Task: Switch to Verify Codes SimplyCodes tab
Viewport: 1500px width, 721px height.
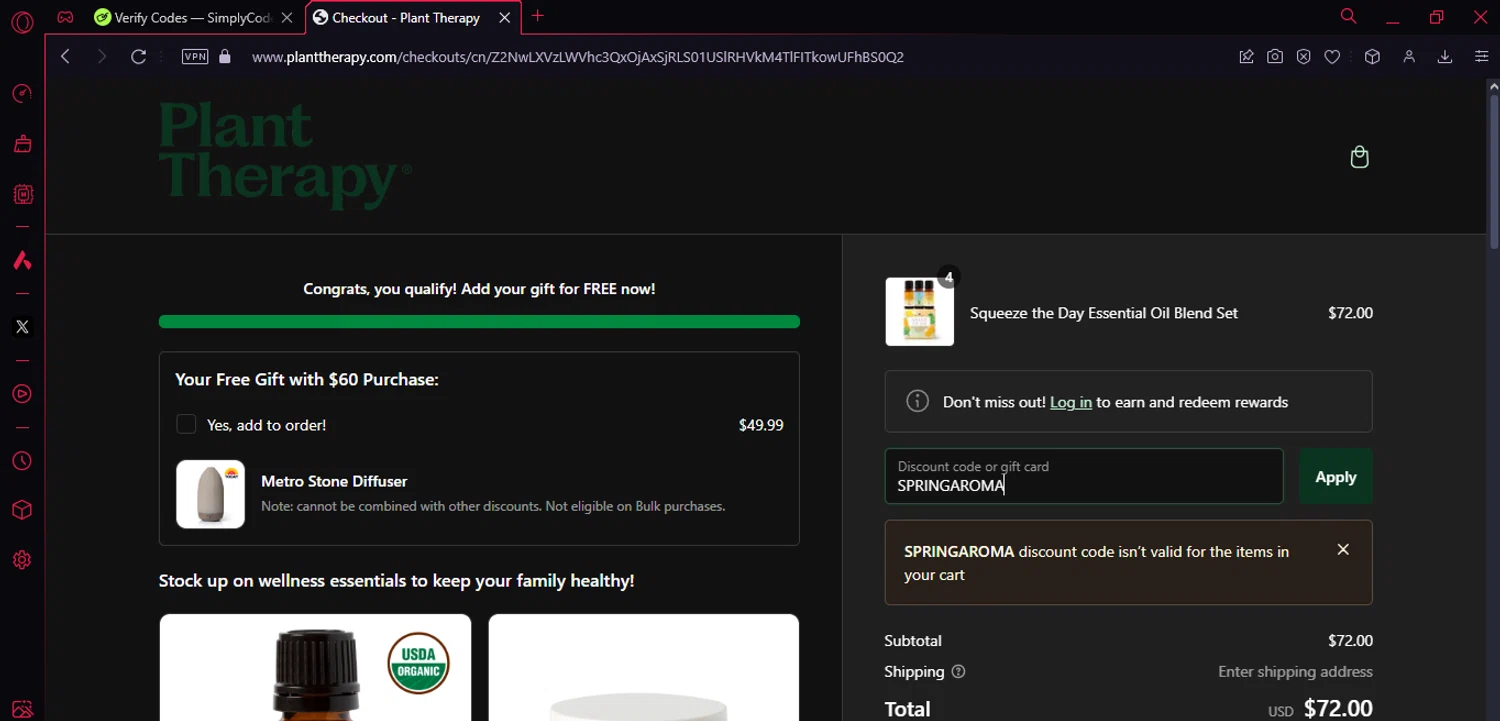Action: [x=183, y=17]
